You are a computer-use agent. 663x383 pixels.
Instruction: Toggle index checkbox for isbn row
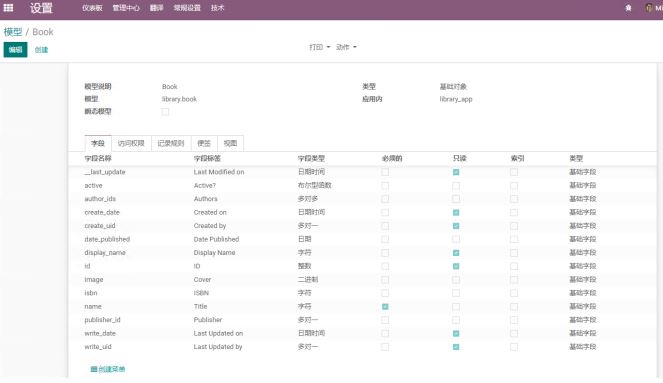(x=514, y=293)
